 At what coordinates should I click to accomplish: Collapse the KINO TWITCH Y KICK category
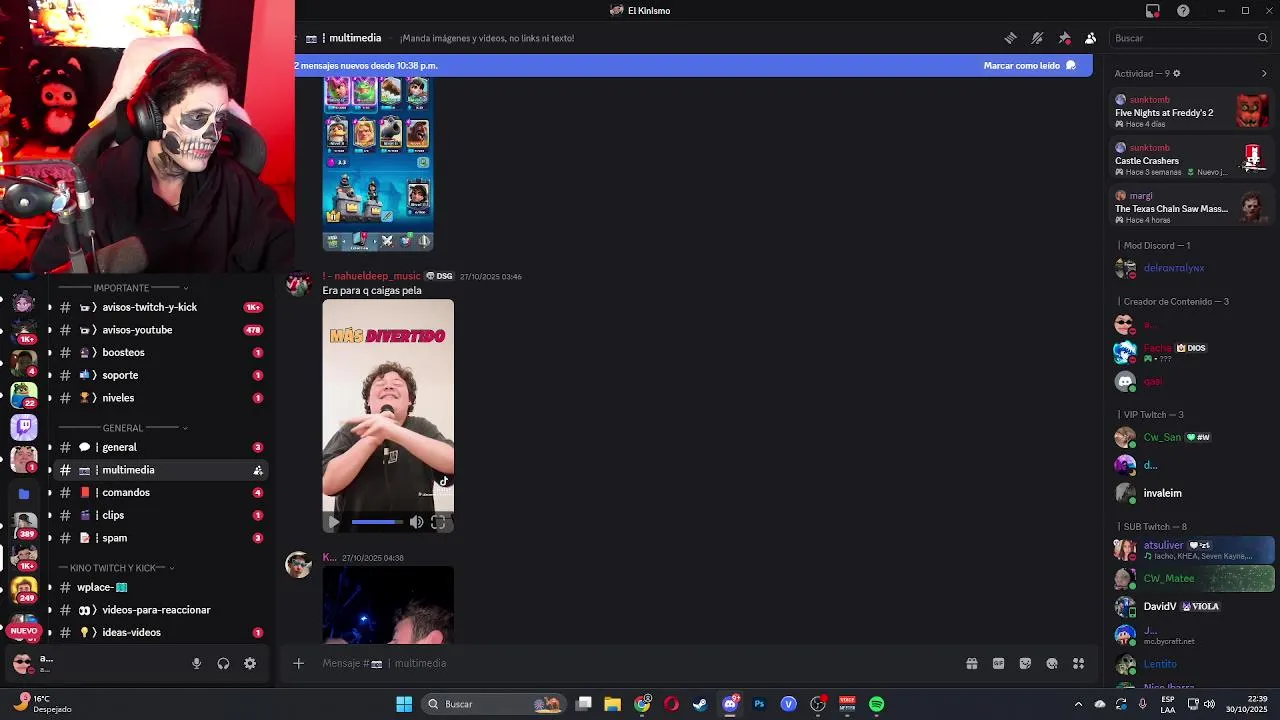click(x=117, y=568)
